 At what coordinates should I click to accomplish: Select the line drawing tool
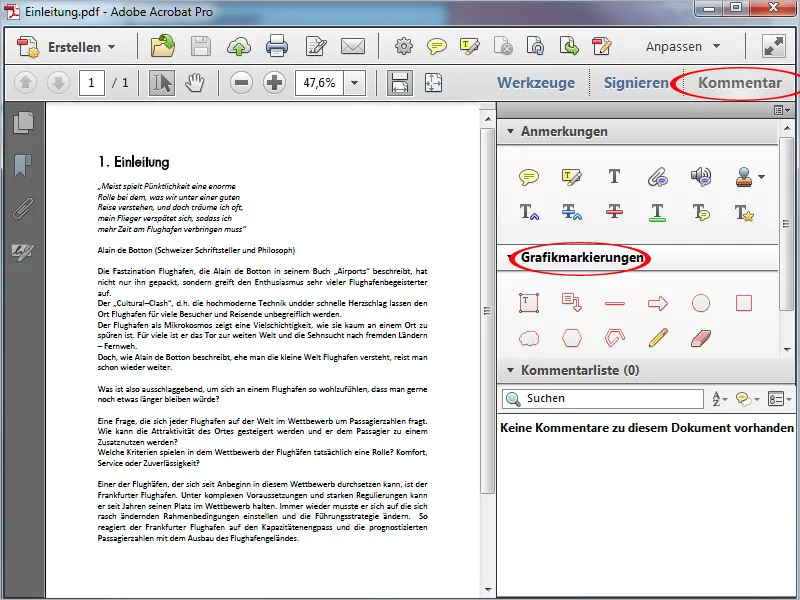(x=614, y=304)
